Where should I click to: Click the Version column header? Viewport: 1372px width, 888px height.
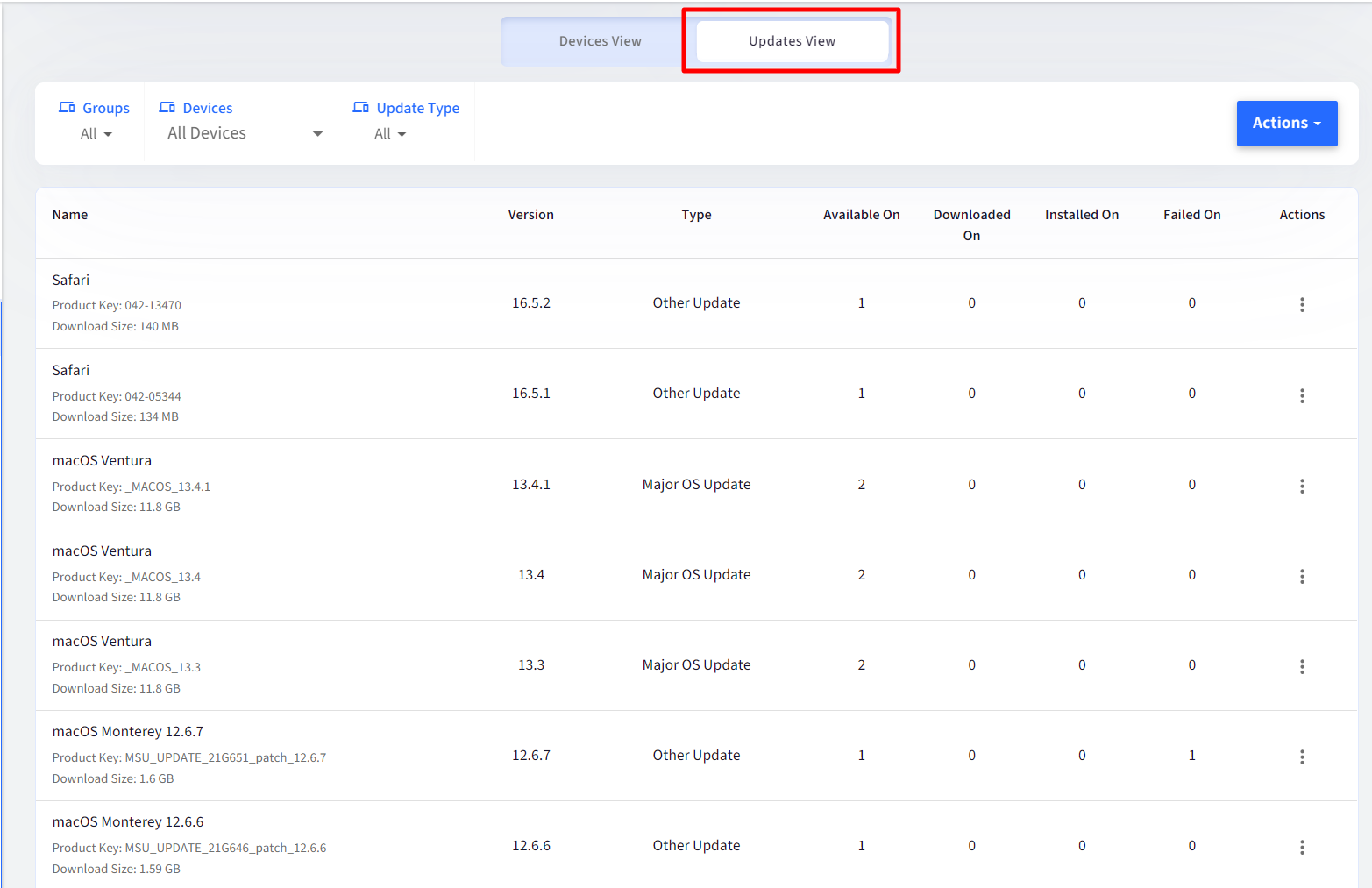click(x=530, y=215)
